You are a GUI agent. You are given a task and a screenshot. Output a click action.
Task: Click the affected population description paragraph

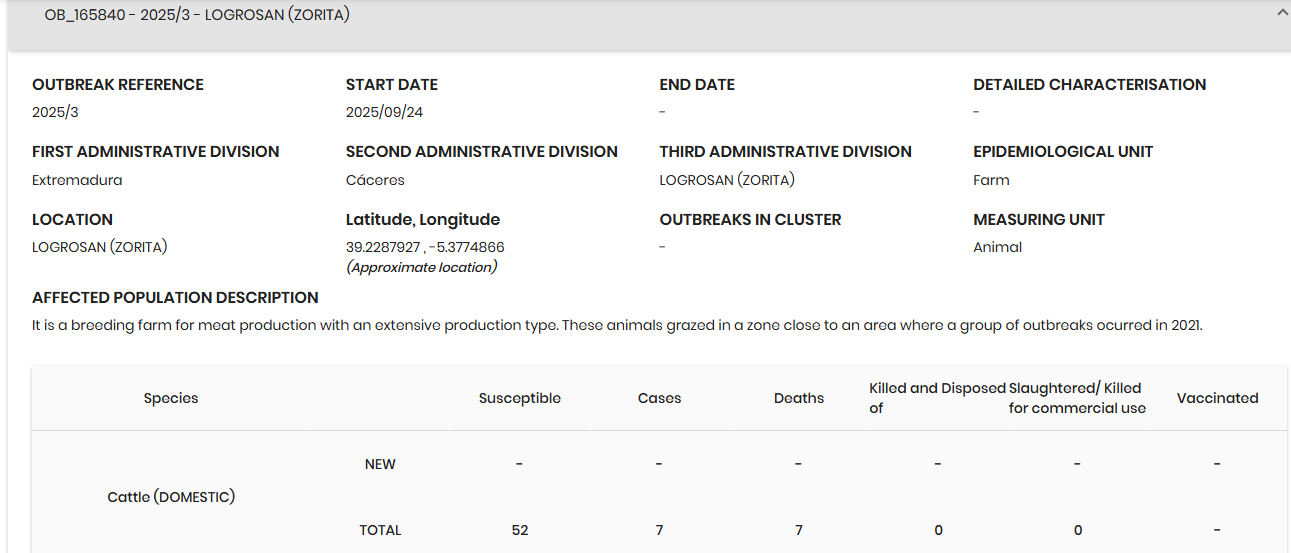(616, 325)
